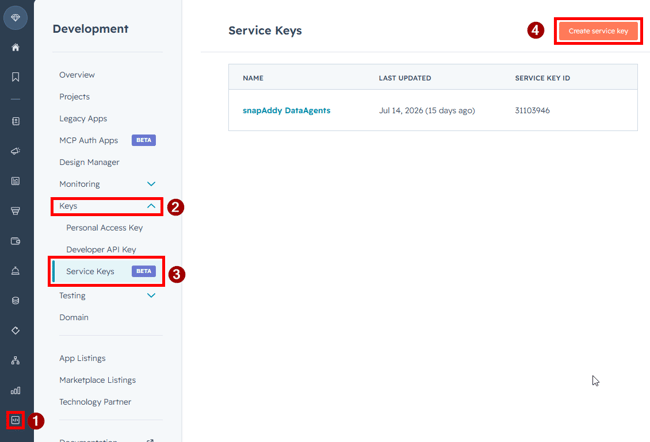Open the hierarchy tree icon in sidebar
Image resolution: width=650 pixels, height=442 pixels.
[x=15, y=360]
